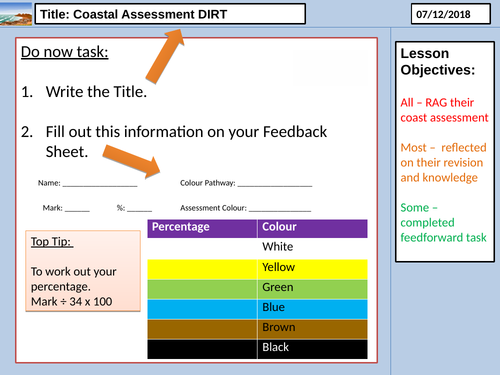
Task: Click the 'Assessment Colour:' blank line
Action: coord(280,209)
